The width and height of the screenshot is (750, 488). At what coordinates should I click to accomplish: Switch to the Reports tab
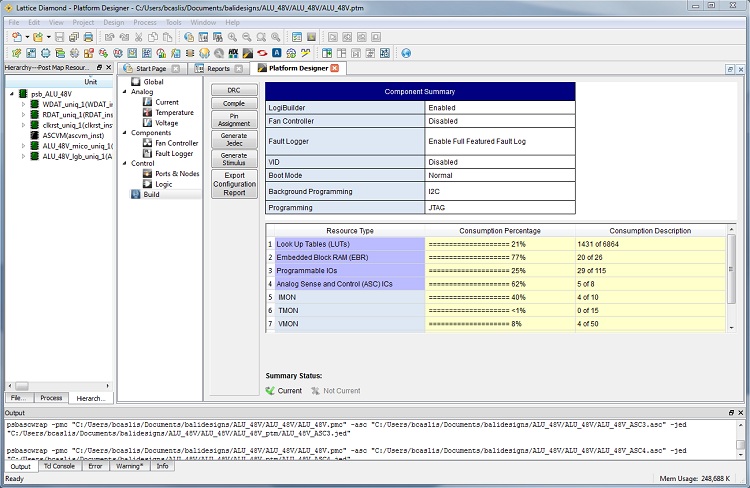[218, 69]
